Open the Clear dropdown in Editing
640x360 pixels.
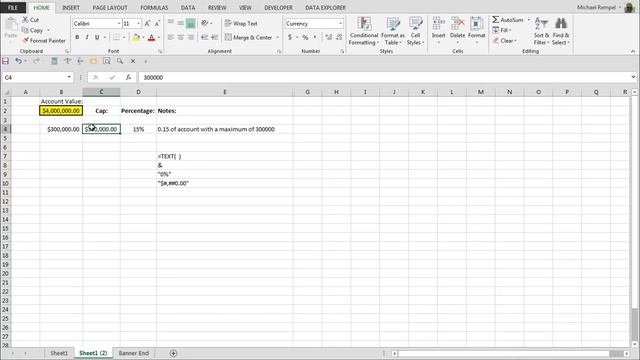pos(504,41)
